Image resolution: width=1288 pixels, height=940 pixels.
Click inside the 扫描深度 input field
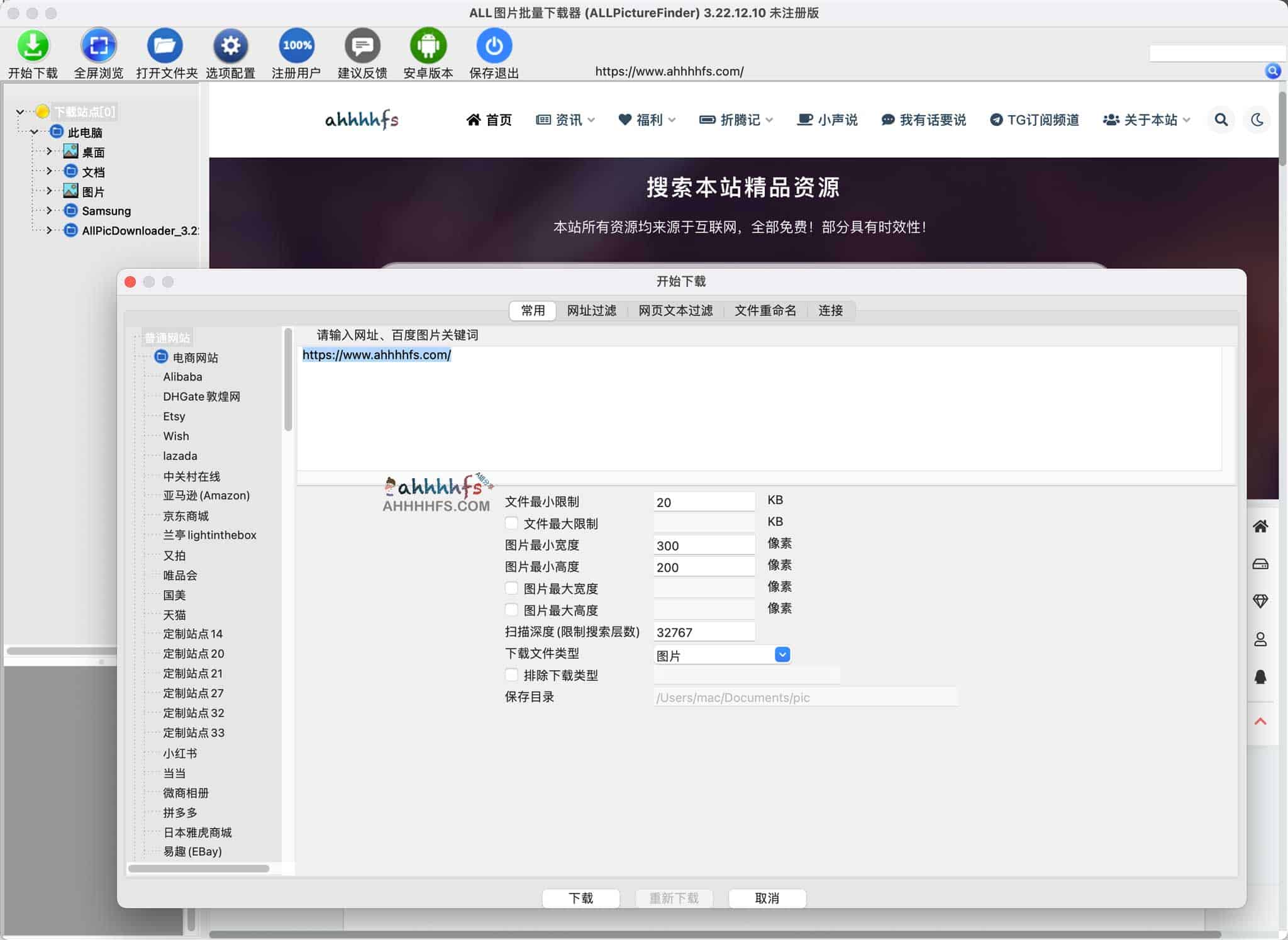(703, 631)
